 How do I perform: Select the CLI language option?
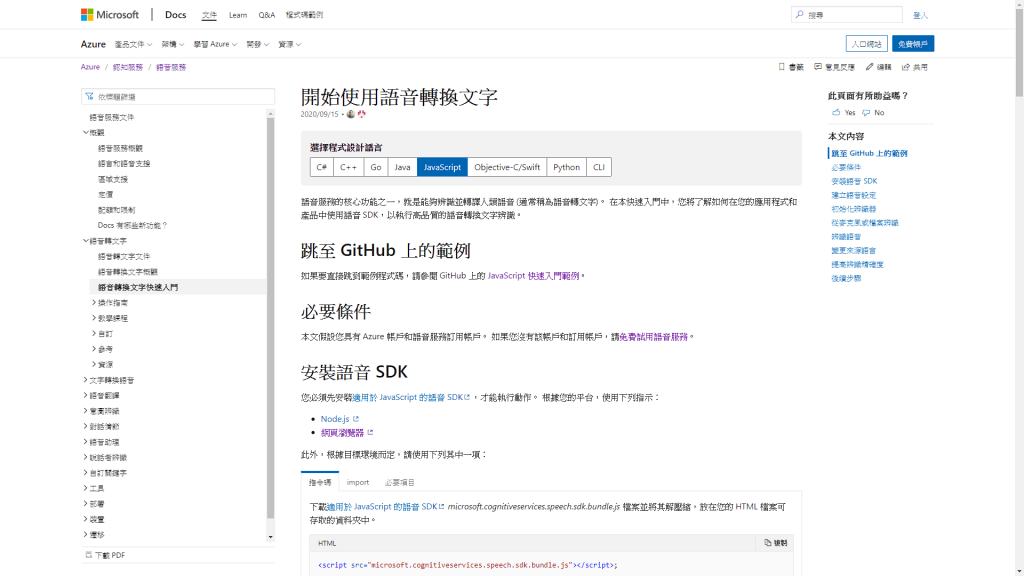[x=599, y=167]
